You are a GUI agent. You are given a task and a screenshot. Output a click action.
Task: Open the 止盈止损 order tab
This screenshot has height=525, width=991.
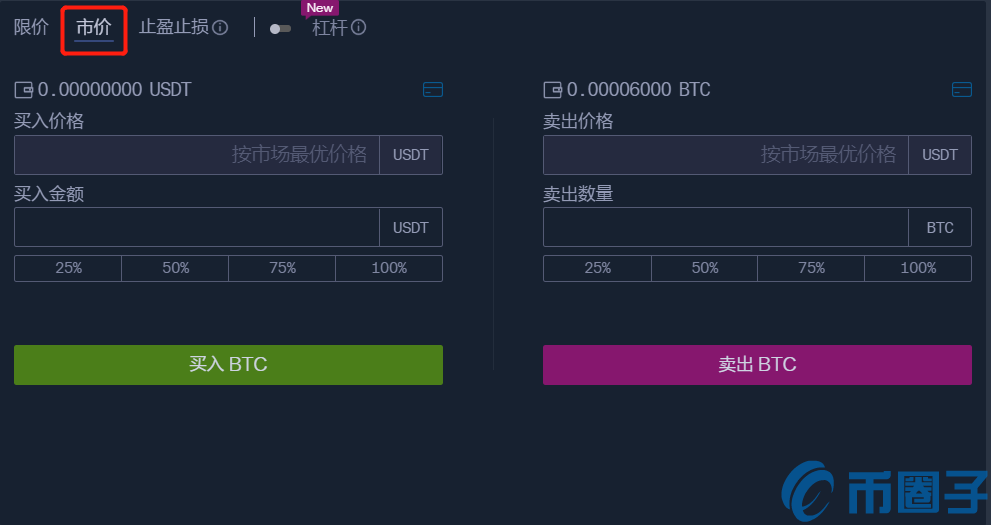(x=173, y=27)
